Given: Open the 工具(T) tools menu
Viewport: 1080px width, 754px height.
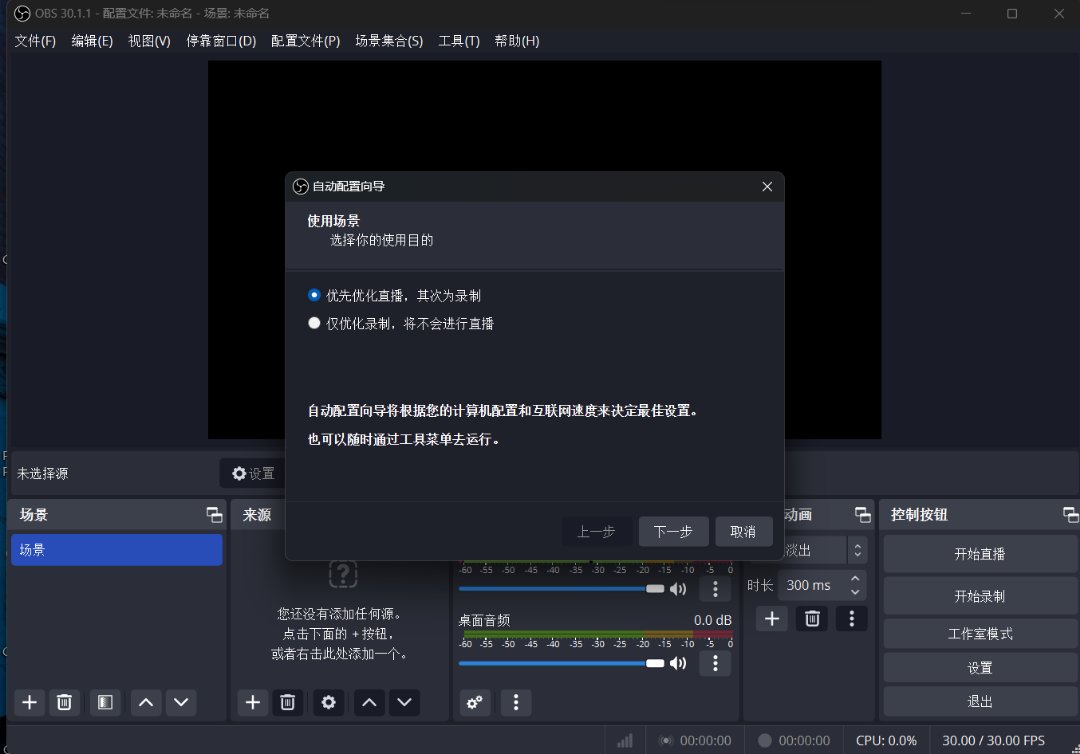Looking at the screenshot, I should click(x=458, y=41).
